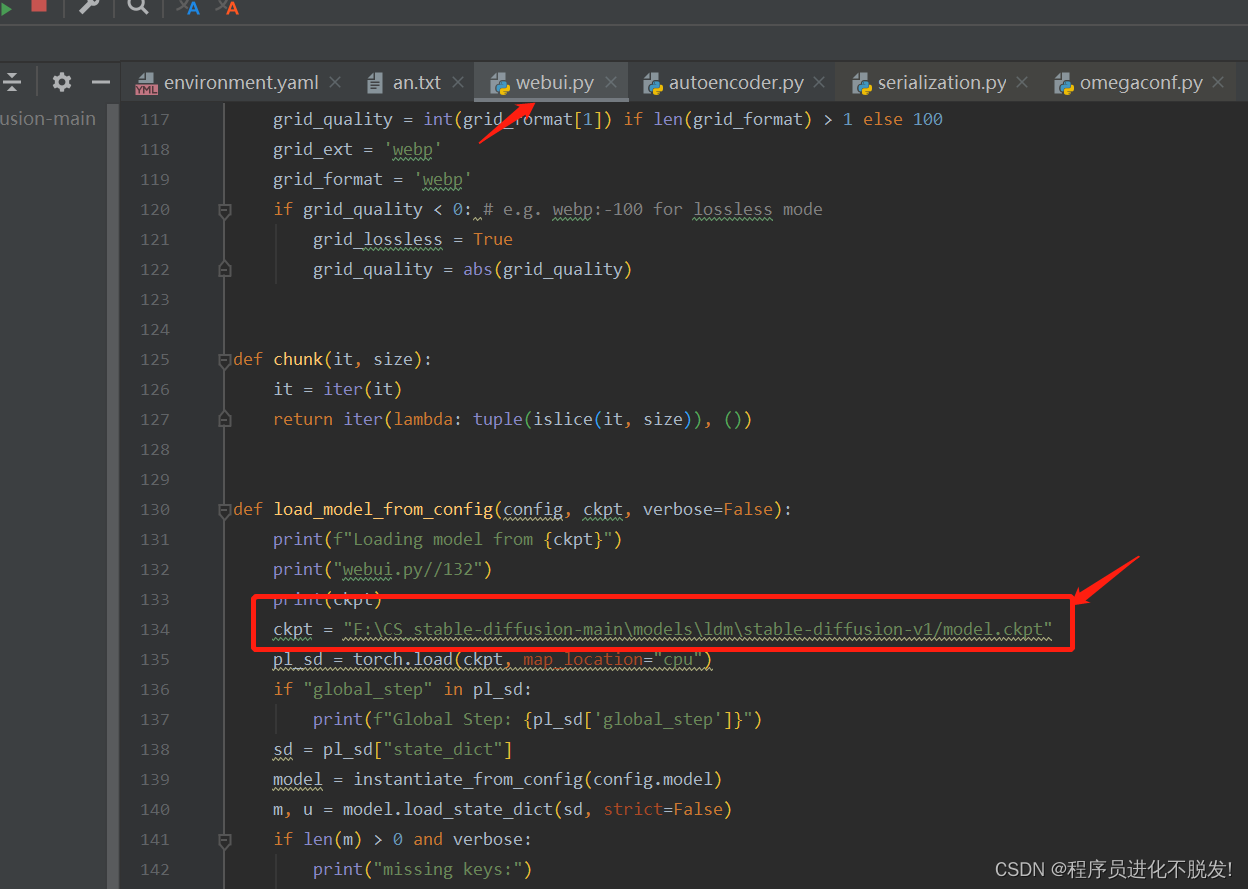This screenshot has height=889, width=1248.
Task: Collapse the if block at line 120
Action: pos(225,210)
